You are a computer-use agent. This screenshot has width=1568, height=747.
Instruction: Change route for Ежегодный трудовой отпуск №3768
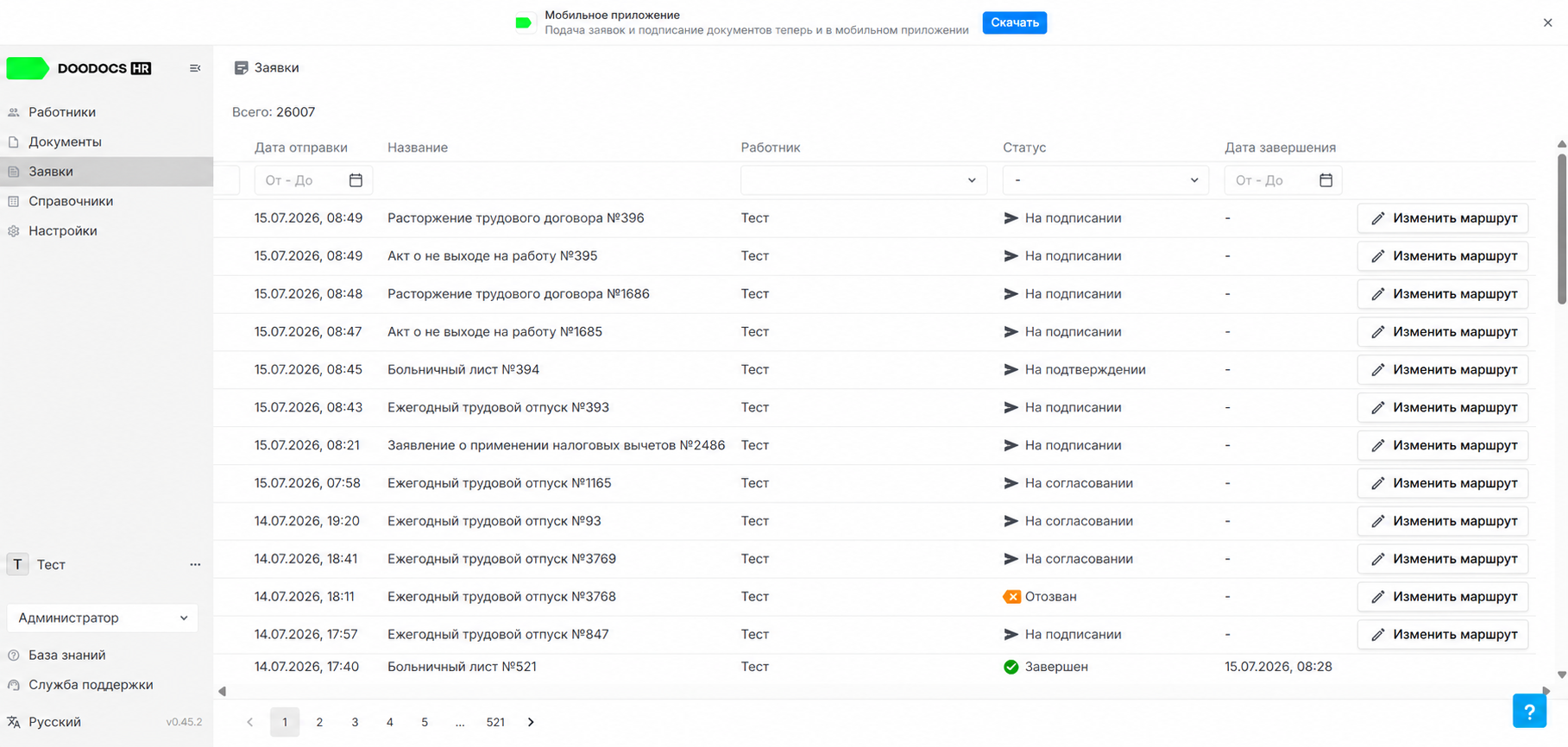(x=1443, y=597)
